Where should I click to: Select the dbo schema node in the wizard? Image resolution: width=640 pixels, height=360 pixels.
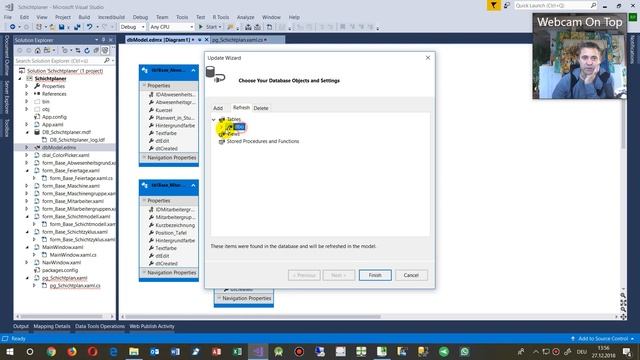240,127
